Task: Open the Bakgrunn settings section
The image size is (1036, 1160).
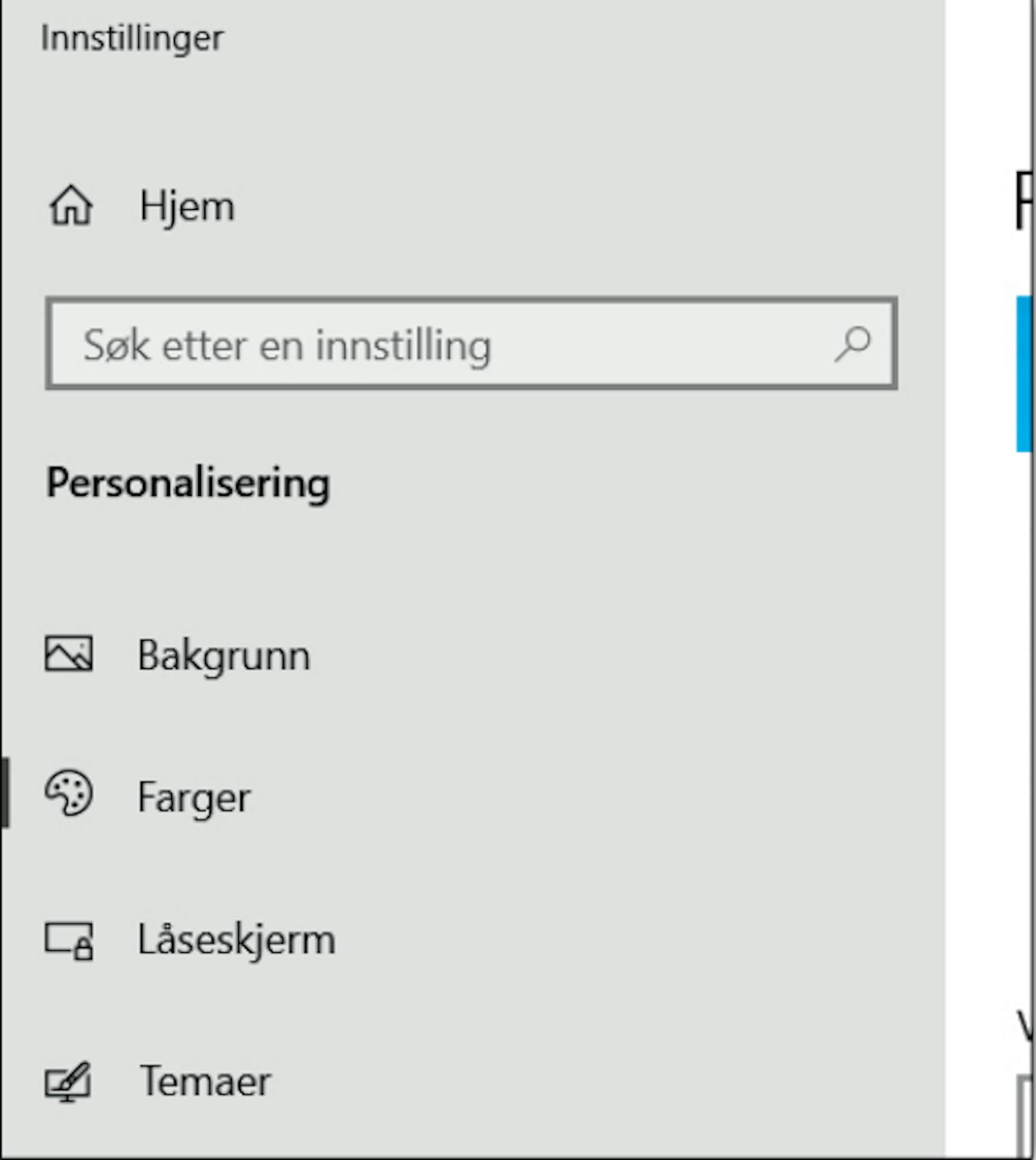Action: coord(472,655)
